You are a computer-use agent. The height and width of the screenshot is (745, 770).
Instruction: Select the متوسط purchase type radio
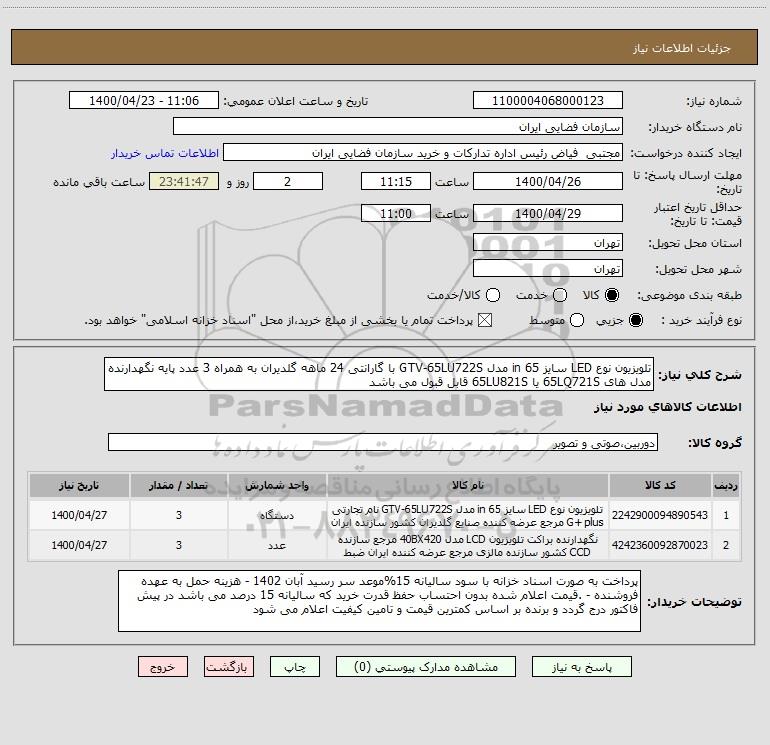pyautogui.click(x=577, y=321)
